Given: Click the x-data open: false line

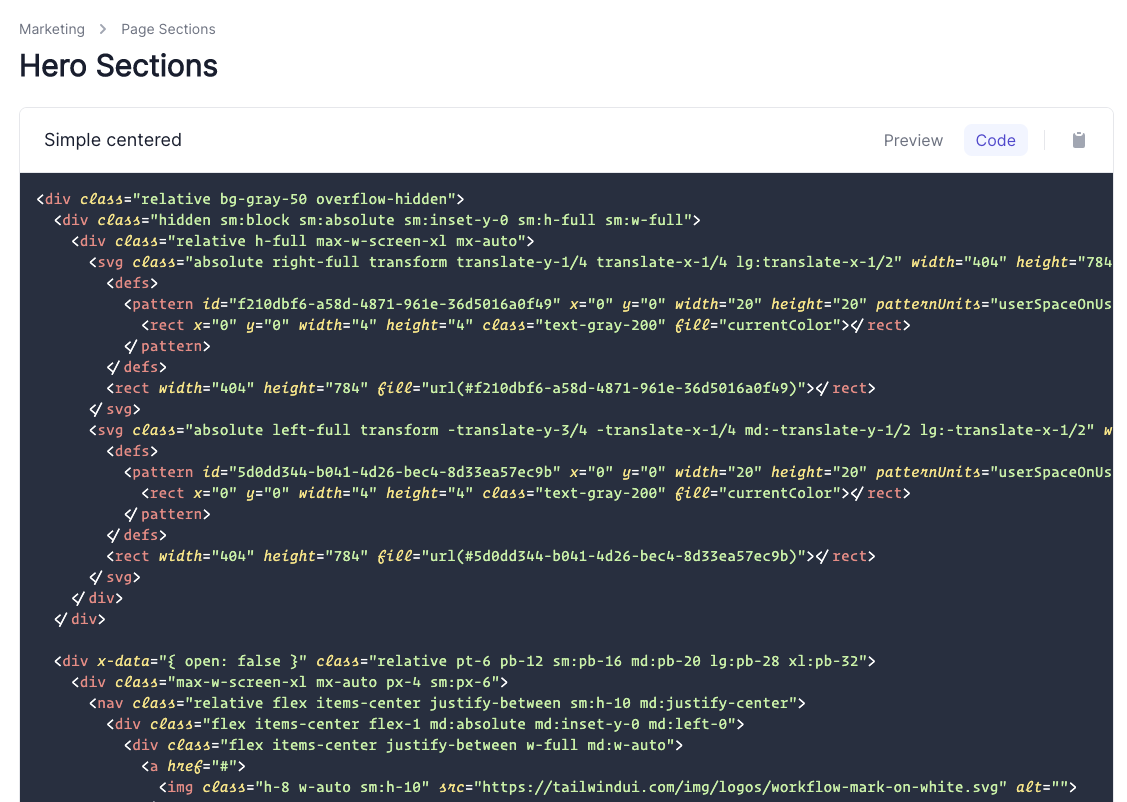Looking at the screenshot, I should click(465, 661).
